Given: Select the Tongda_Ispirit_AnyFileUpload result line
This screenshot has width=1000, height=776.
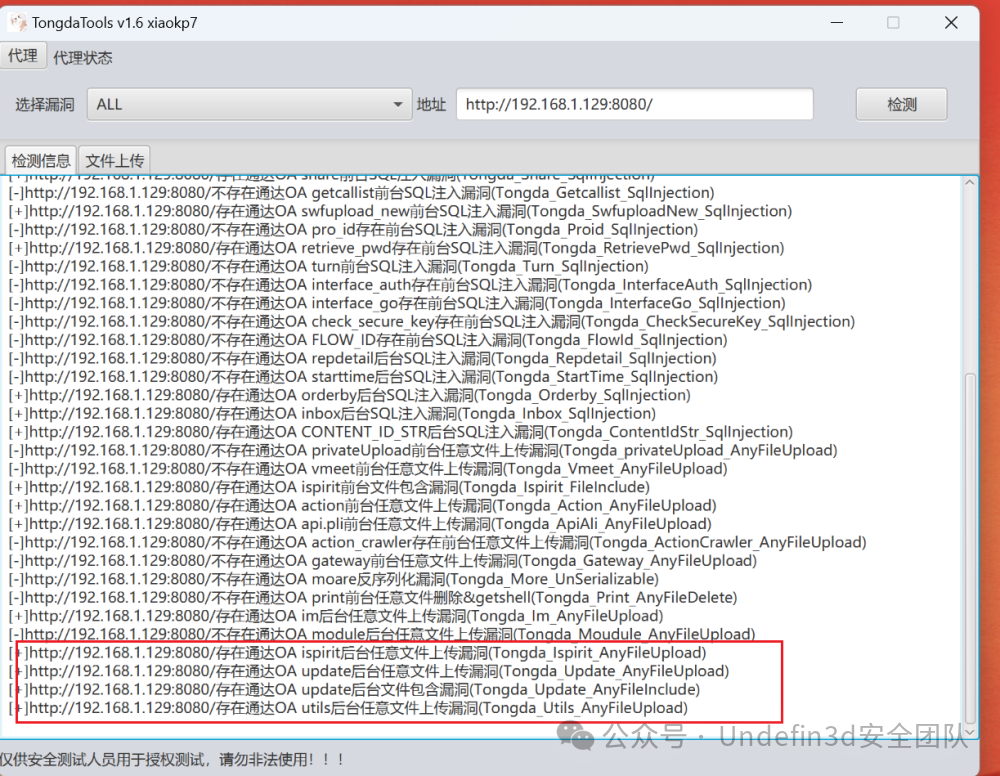Looking at the screenshot, I should point(358,653).
